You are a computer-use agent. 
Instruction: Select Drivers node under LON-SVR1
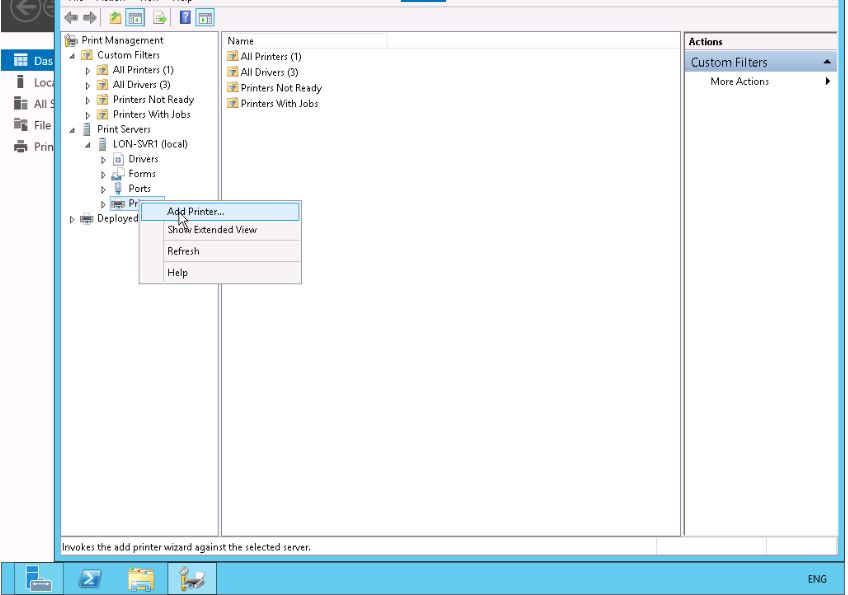click(143, 158)
